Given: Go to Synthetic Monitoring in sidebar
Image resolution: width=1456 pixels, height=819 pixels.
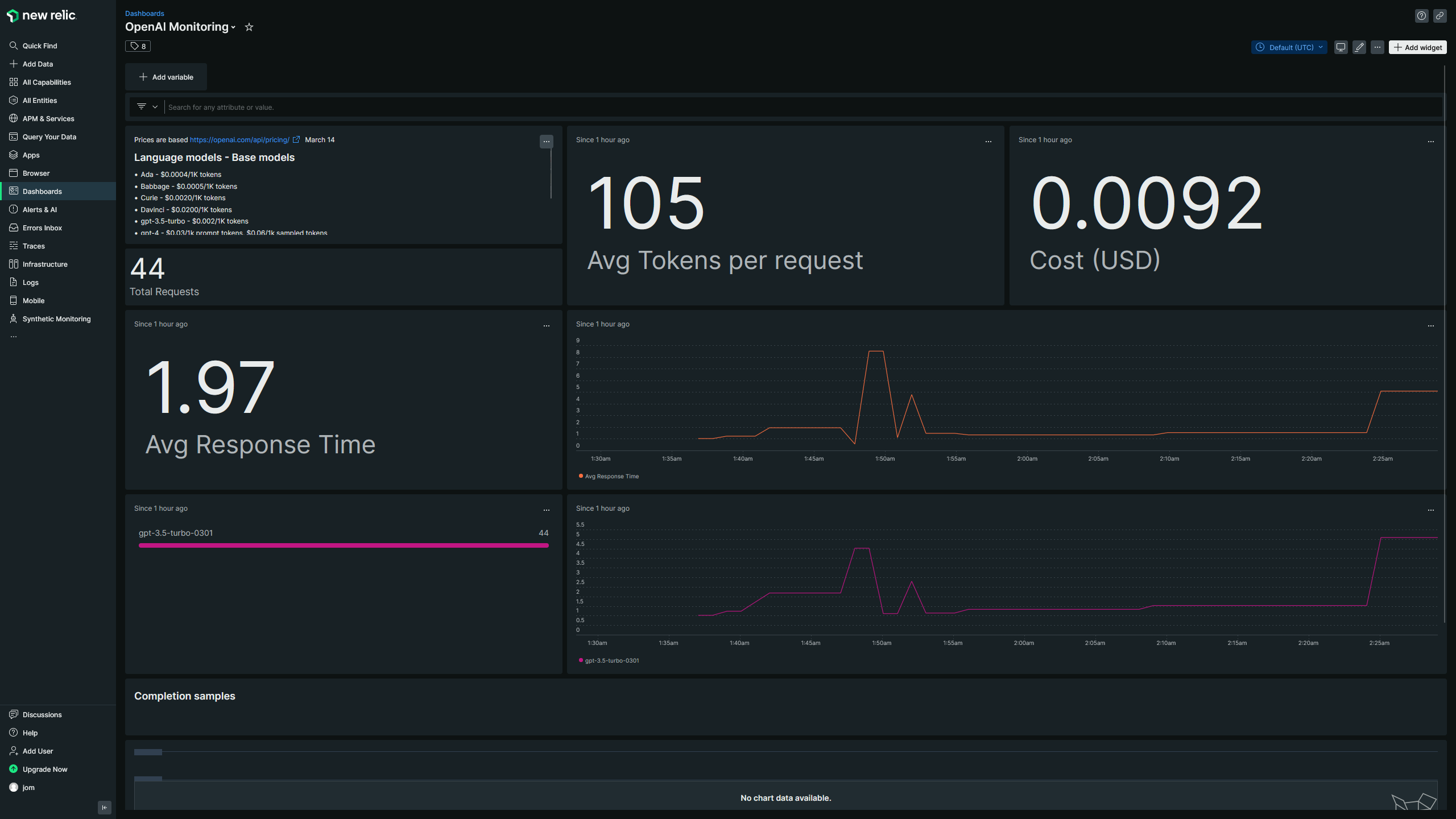Looking at the screenshot, I should [56, 318].
